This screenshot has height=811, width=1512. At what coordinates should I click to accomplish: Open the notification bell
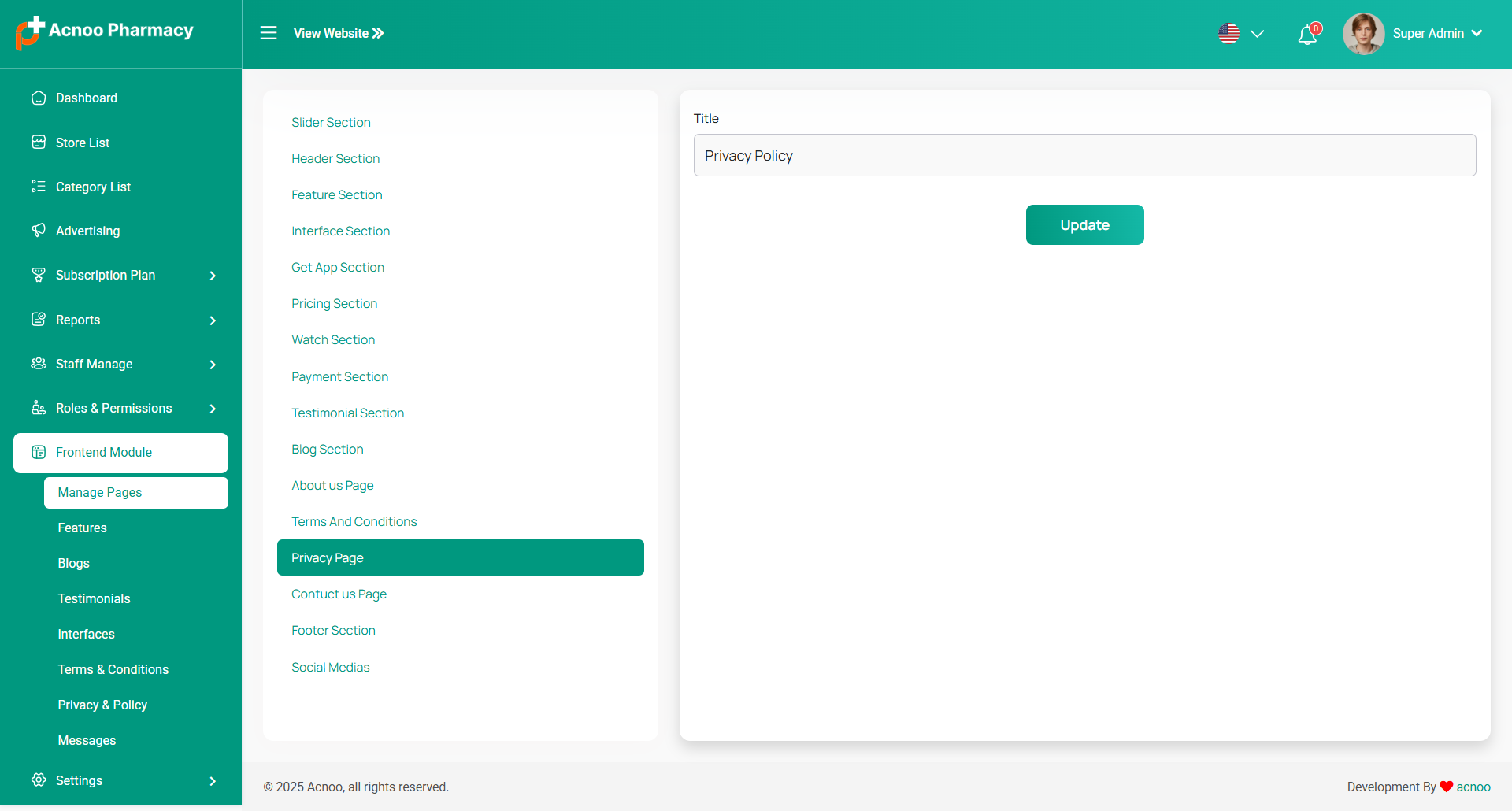[1307, 35]
